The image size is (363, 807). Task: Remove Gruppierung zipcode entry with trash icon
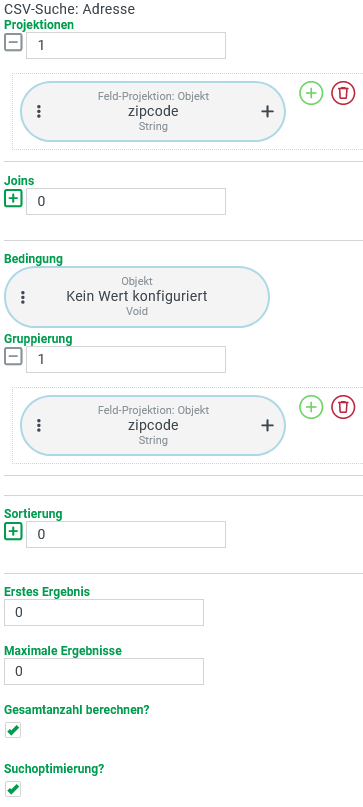point(343,407)
